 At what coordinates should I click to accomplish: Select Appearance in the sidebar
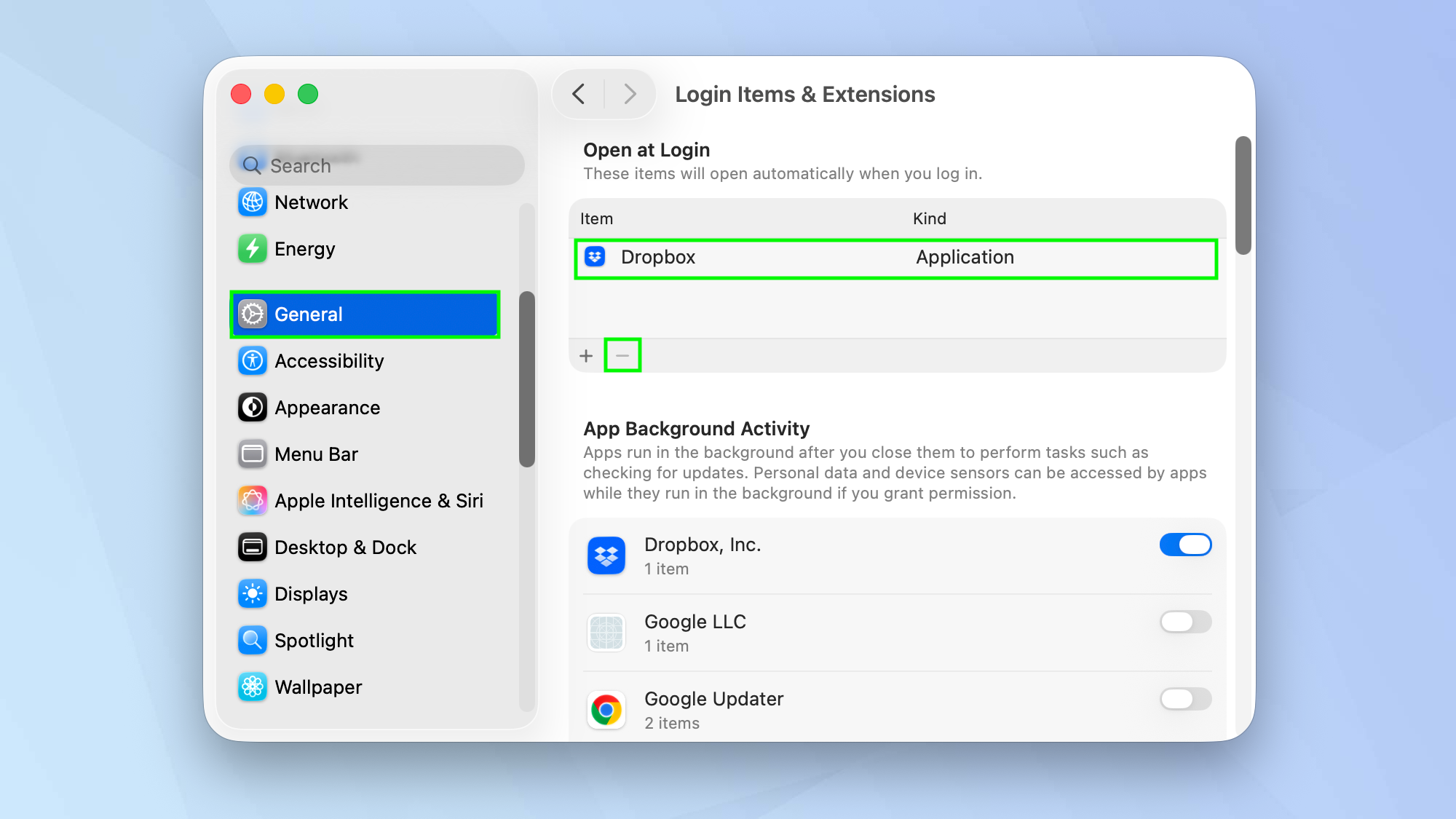point(327,407)
